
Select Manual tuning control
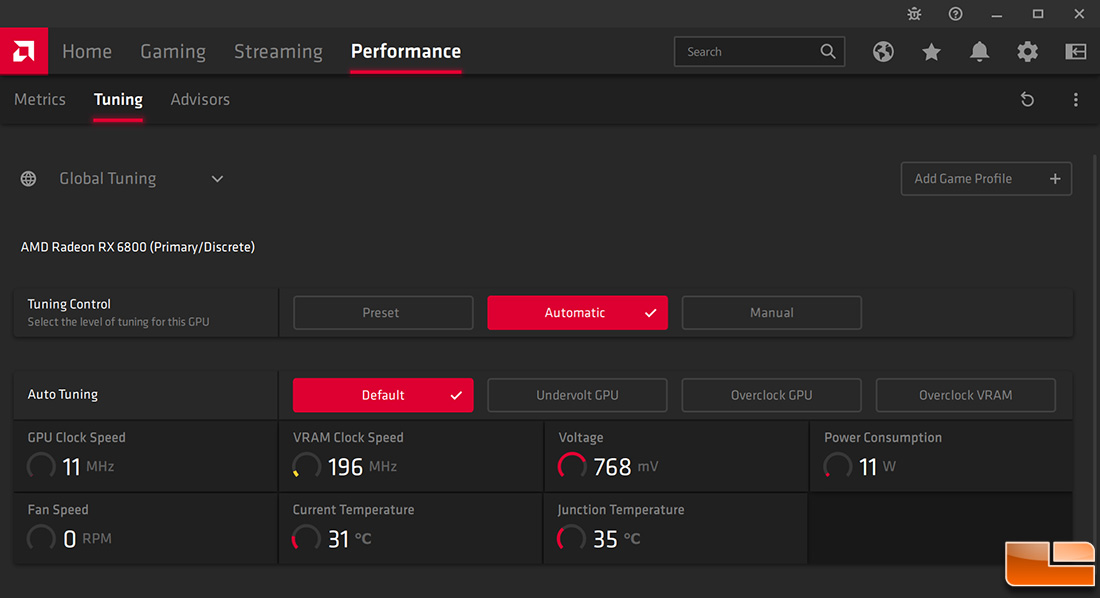[x=771, y=313]
